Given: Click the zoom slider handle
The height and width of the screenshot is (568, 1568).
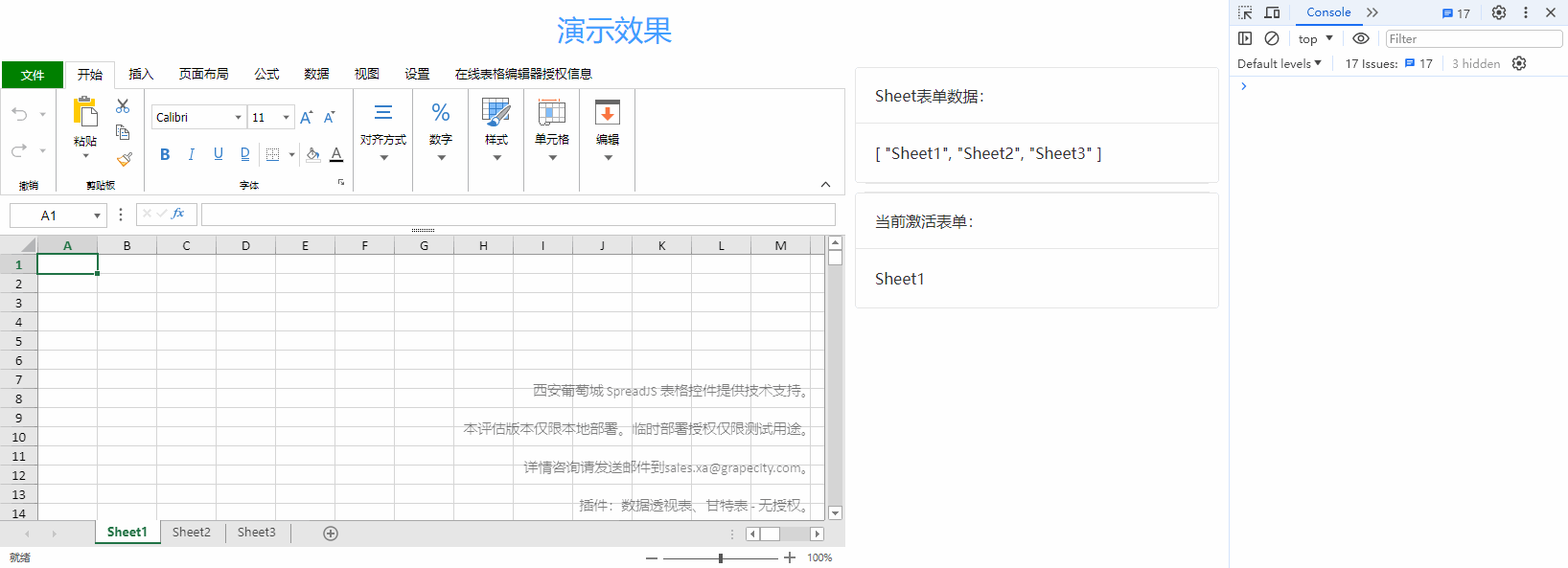Looking at the screenshot, I should [x=721, y=557].
